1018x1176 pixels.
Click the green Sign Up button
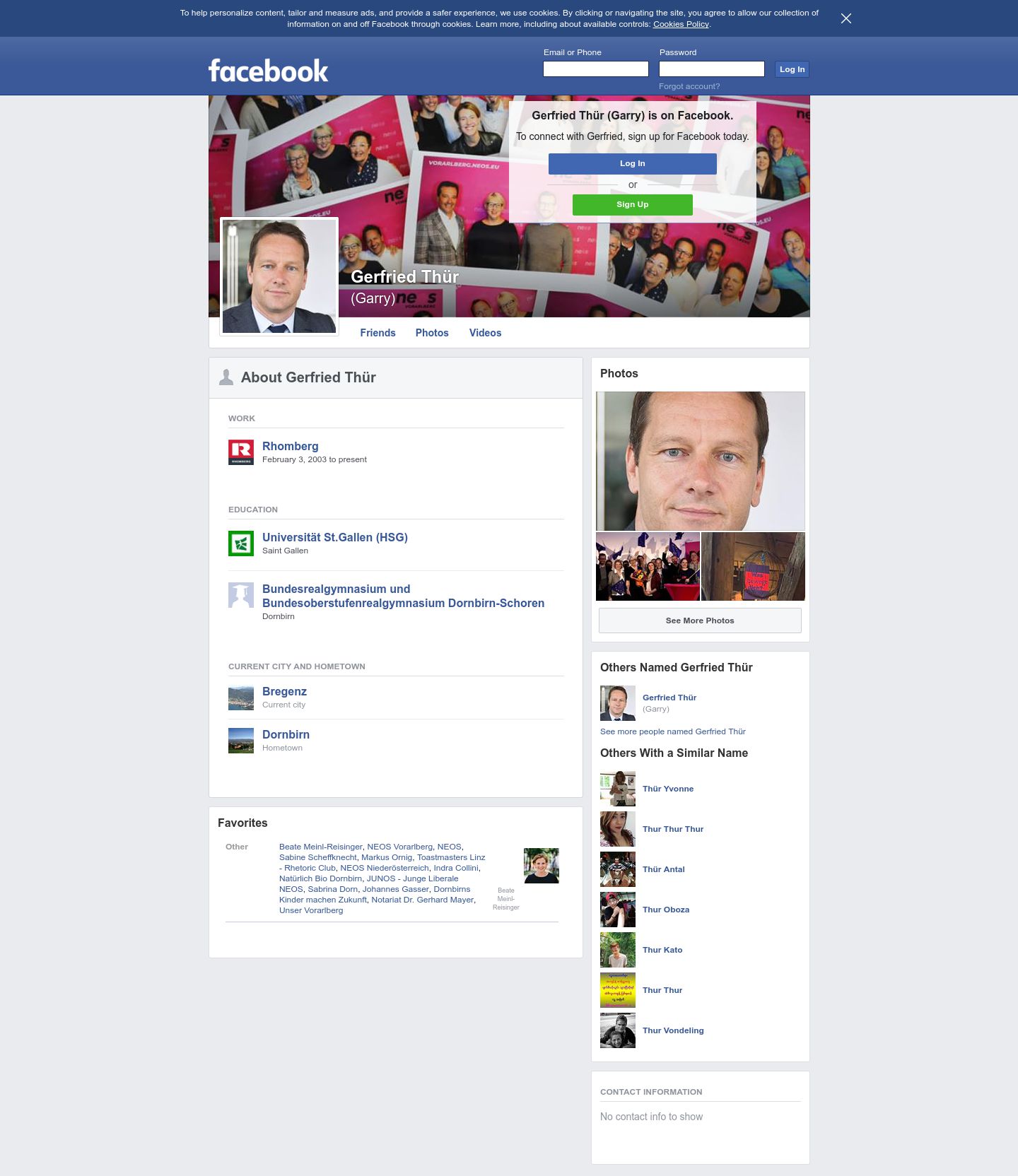pyautogui.click(x=633, y=204)
